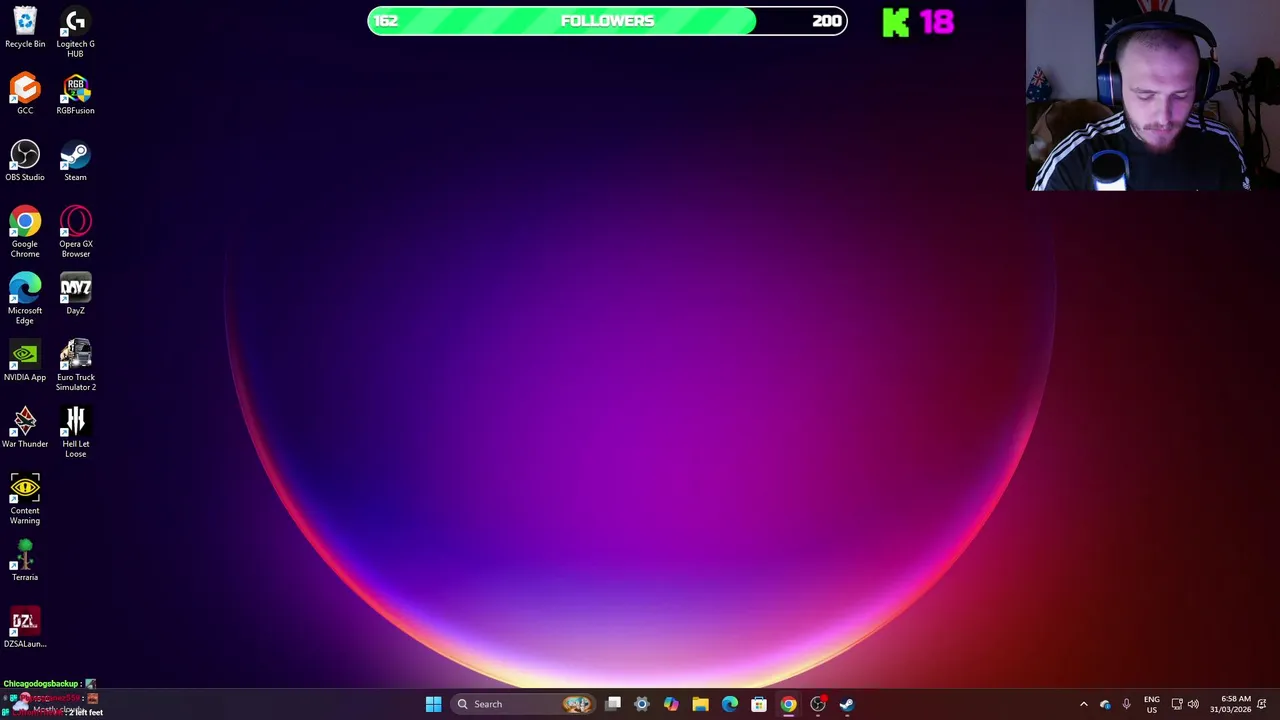Select the War Thunder desktop shortcut

click(25, 428)
